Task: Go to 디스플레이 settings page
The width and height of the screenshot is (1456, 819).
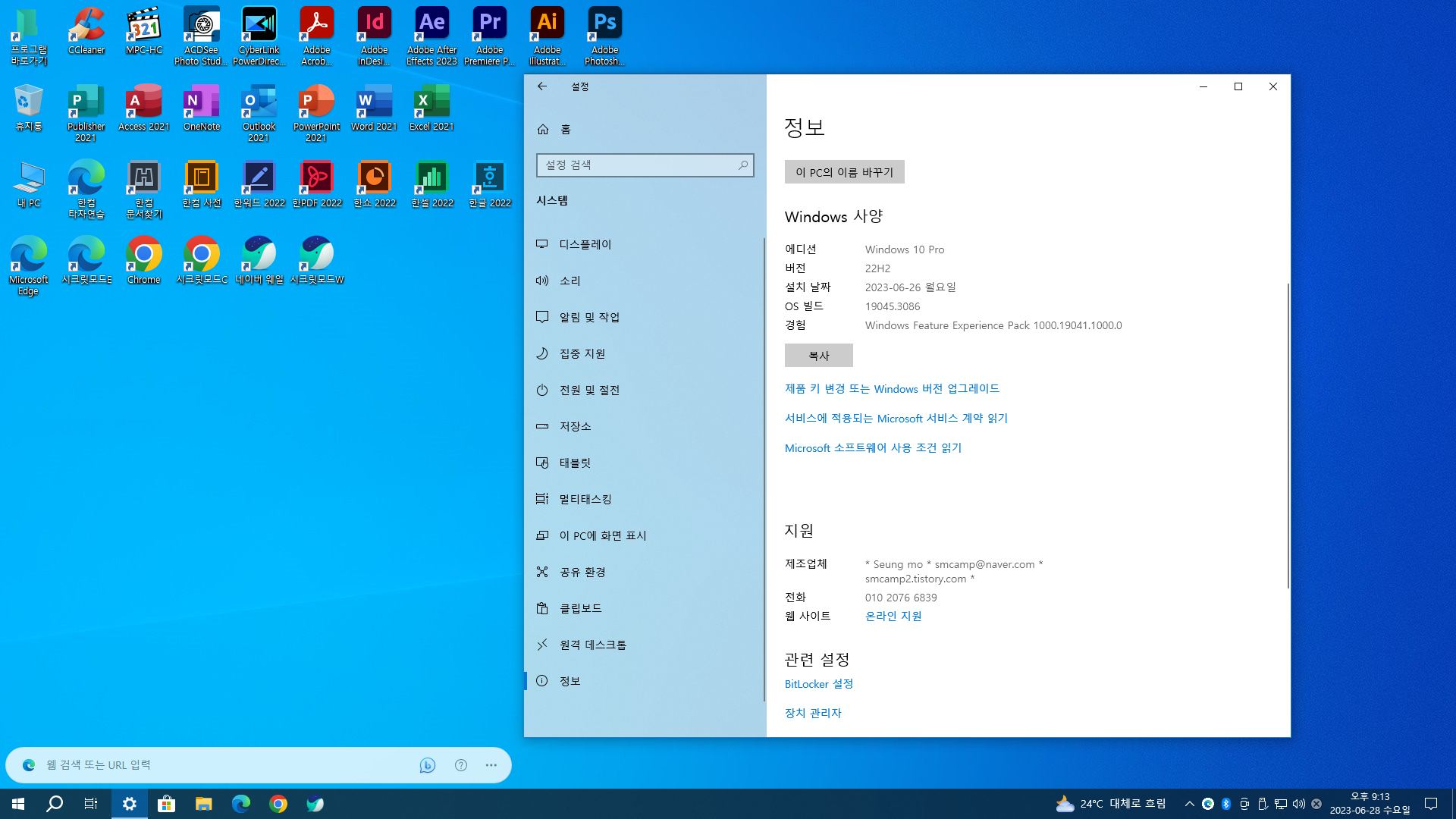Action: (x=585, y=244)
